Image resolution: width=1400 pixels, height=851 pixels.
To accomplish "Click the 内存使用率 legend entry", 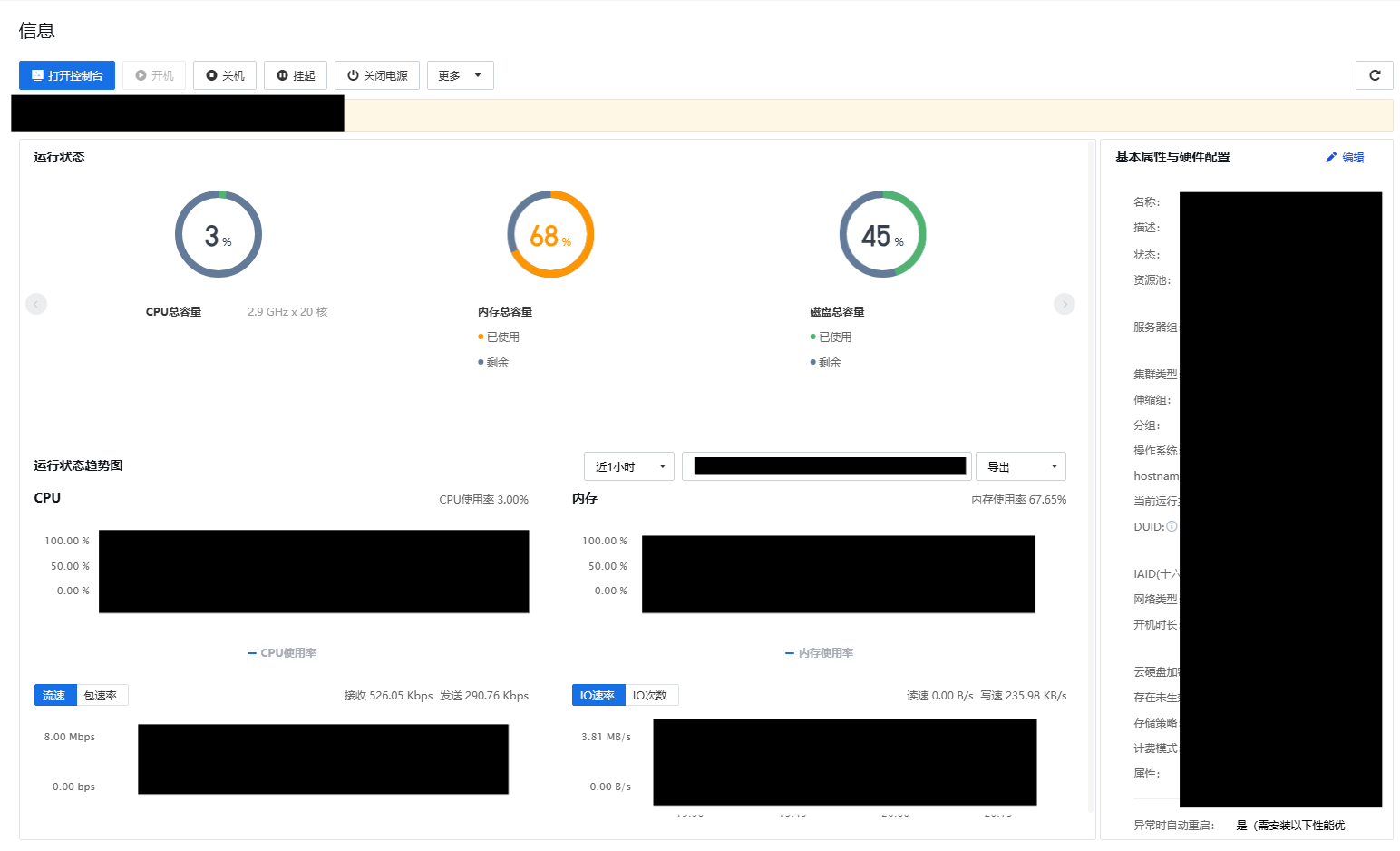I will 819,652.
